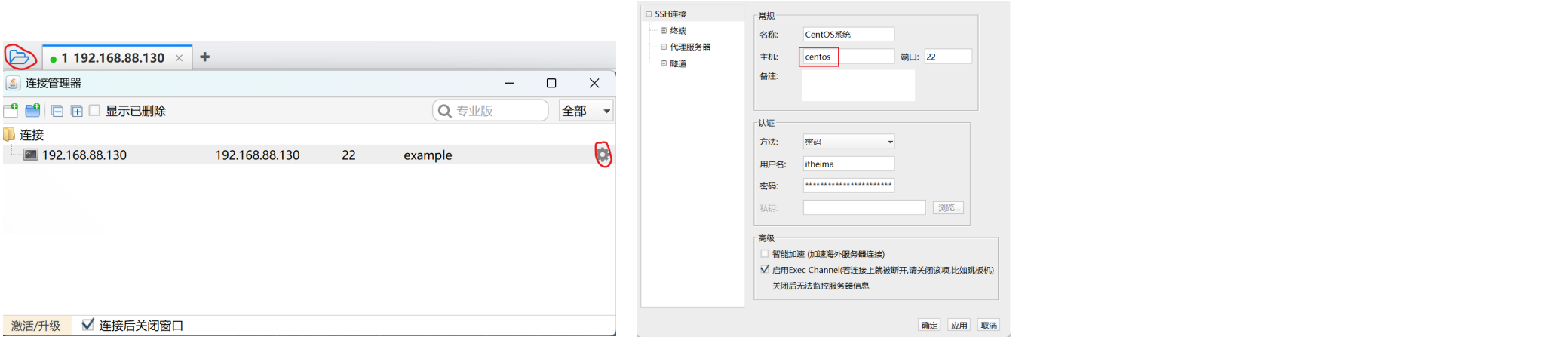Close the 192.168.88.130 session tab
1568x343 pixels.
pyautogui.click(x=179, y=58)
